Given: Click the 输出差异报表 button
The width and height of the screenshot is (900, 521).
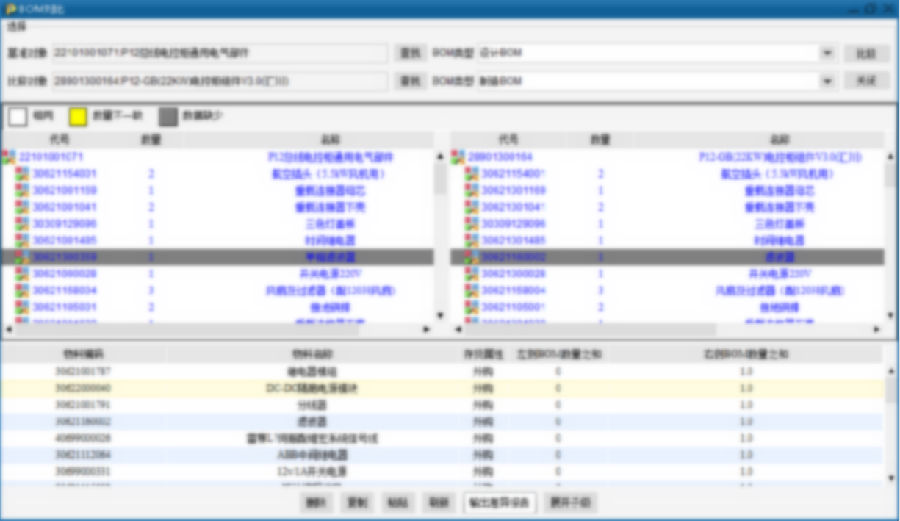Looking at the screenshot, I should (x=499, y=503).
